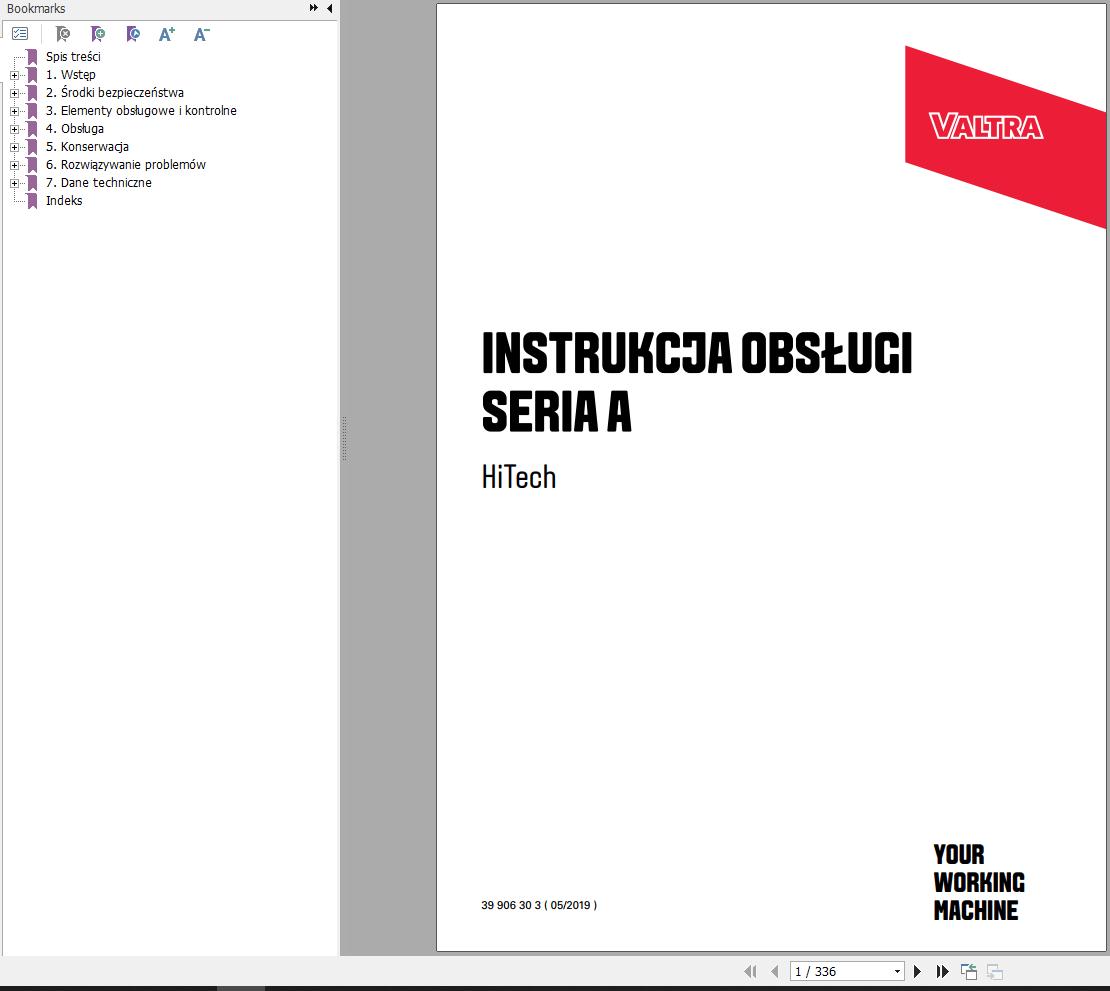Decrease bookmark text size
This screenshot has width=1110, height=991.
(x=202, y=34)
